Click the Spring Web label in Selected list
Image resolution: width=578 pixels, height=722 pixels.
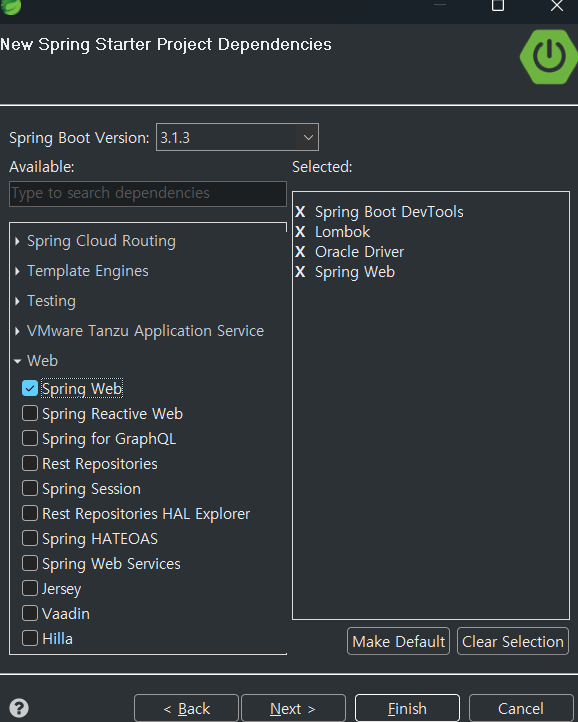click(355, 272)
